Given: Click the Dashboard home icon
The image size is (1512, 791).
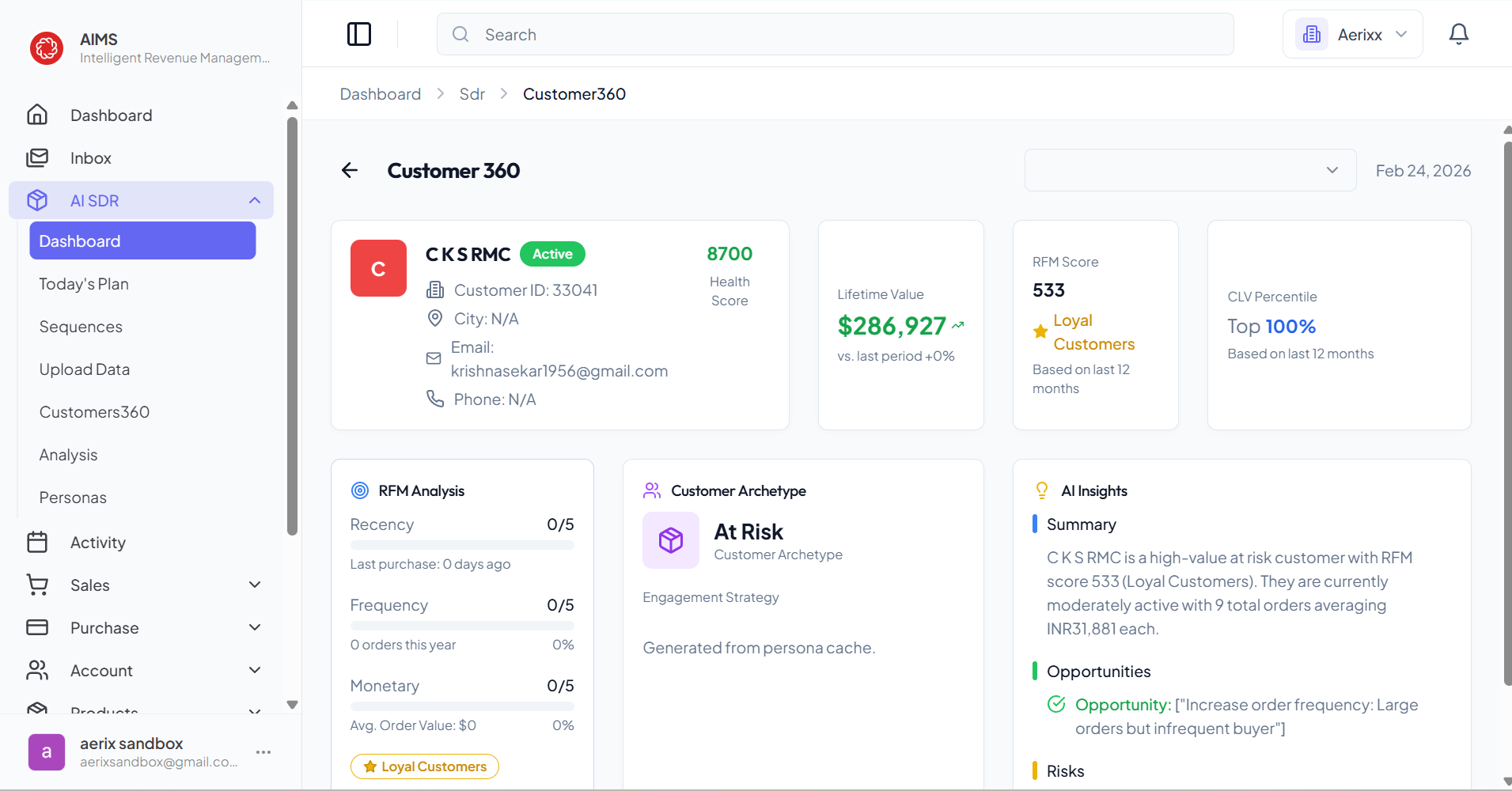Looking at the screenshot, I should click(37, 115).
